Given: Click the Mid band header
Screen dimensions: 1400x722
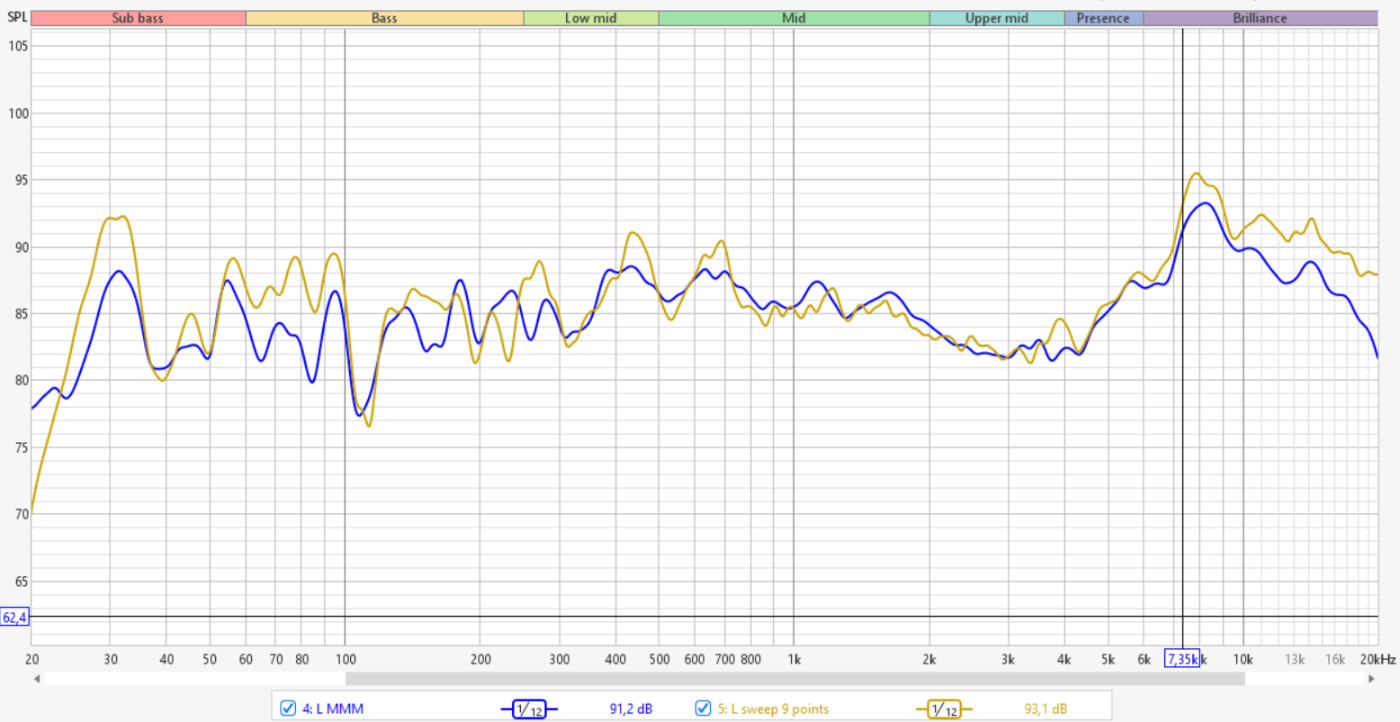Looking at the screenshot, I should [794, 18].
